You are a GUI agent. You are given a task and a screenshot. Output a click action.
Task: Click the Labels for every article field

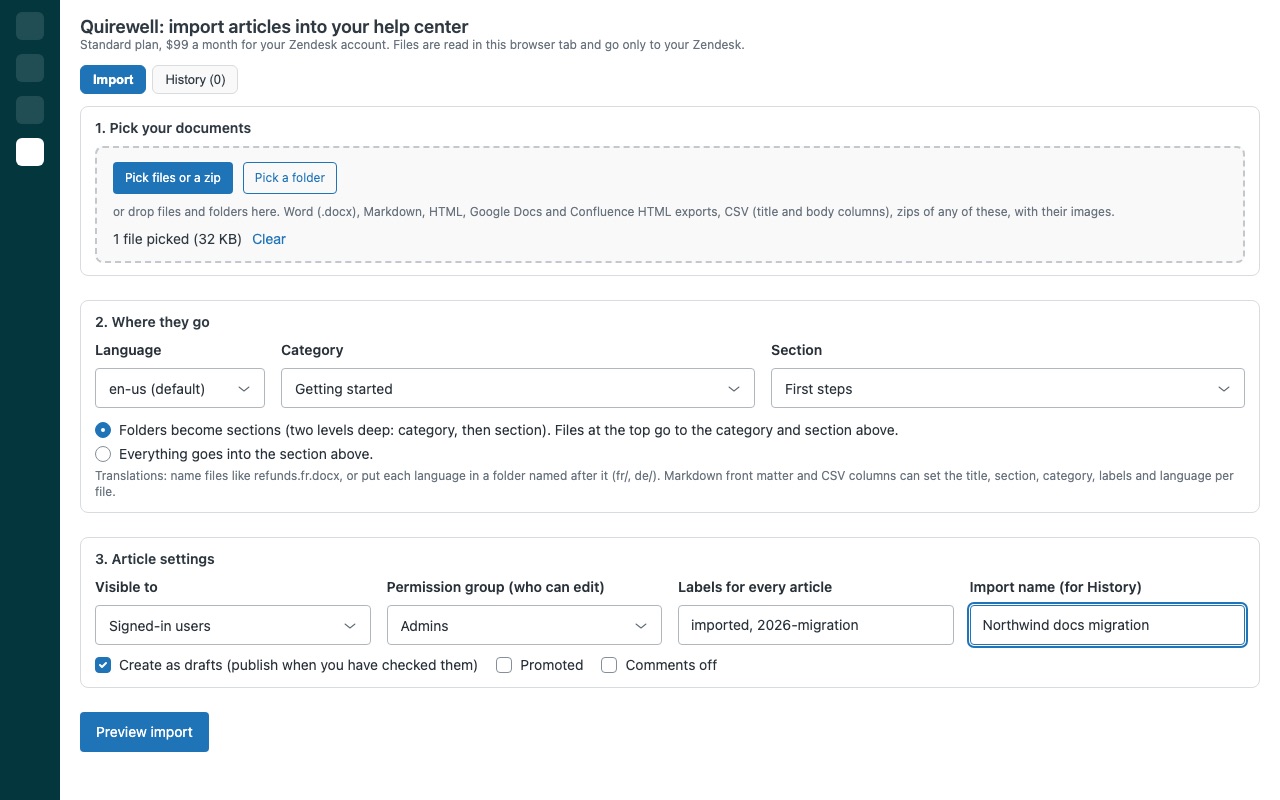tap(816, 625)
